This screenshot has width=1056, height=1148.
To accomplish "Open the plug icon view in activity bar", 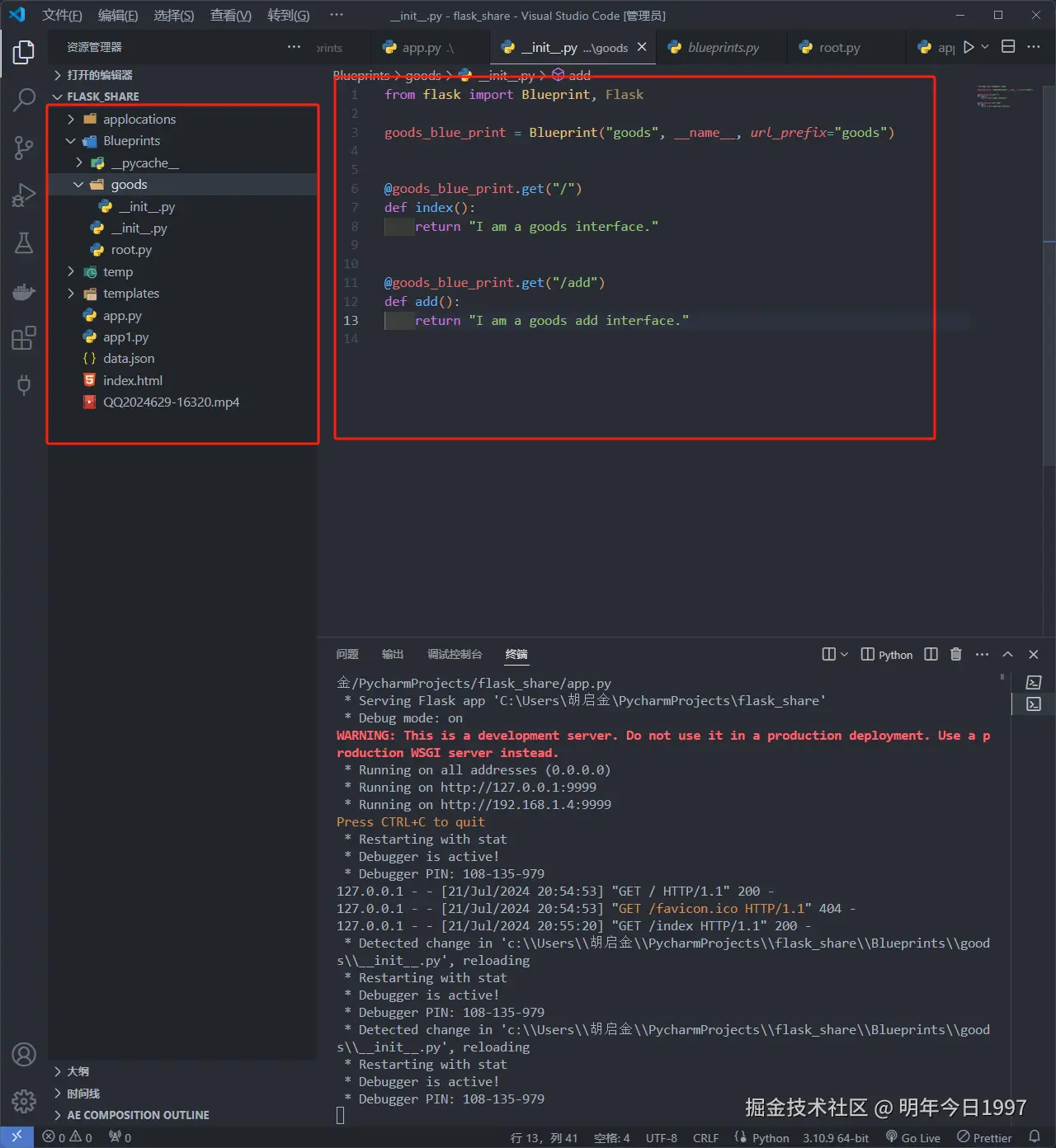I will [x=24, y=385].
